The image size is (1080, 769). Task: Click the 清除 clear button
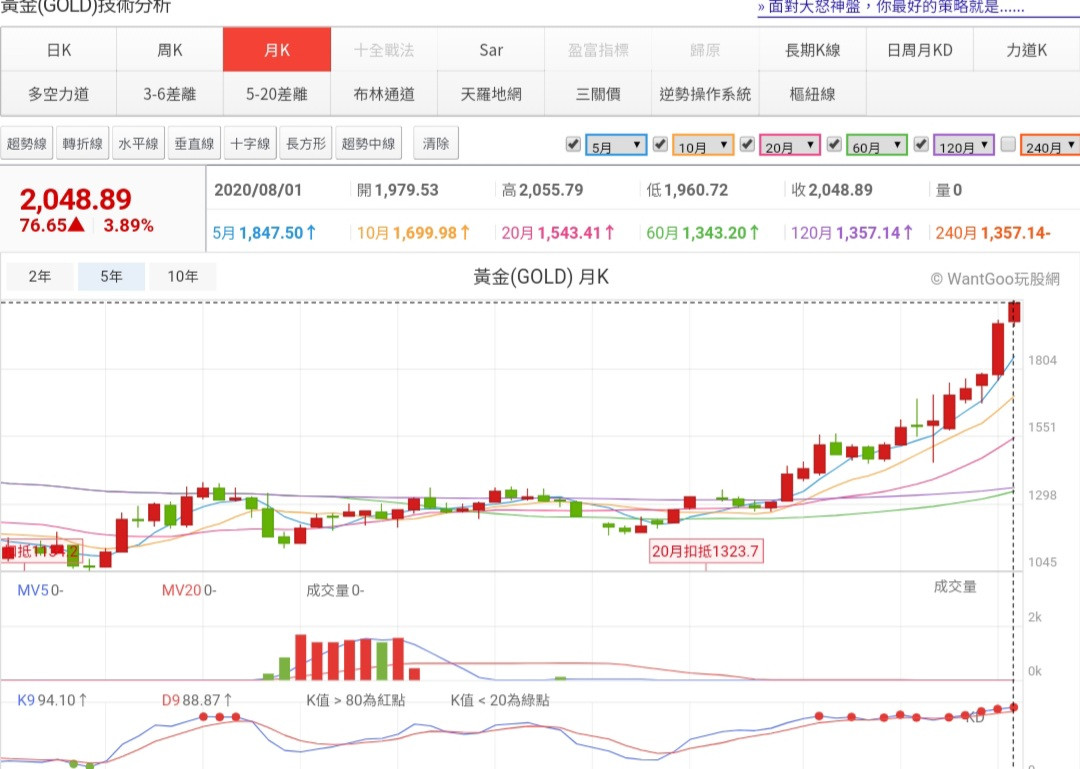point(436,144)
